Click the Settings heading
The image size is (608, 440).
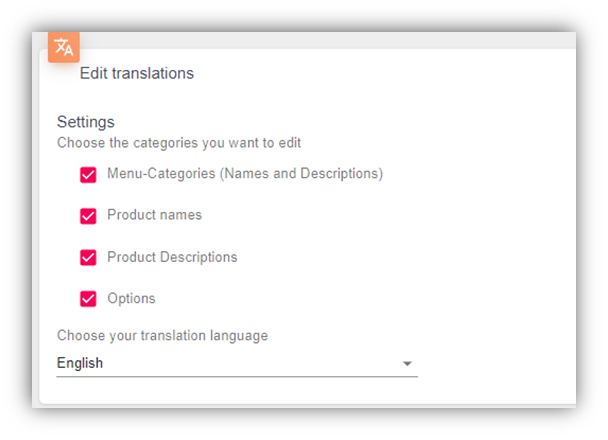tap(86, 122)
